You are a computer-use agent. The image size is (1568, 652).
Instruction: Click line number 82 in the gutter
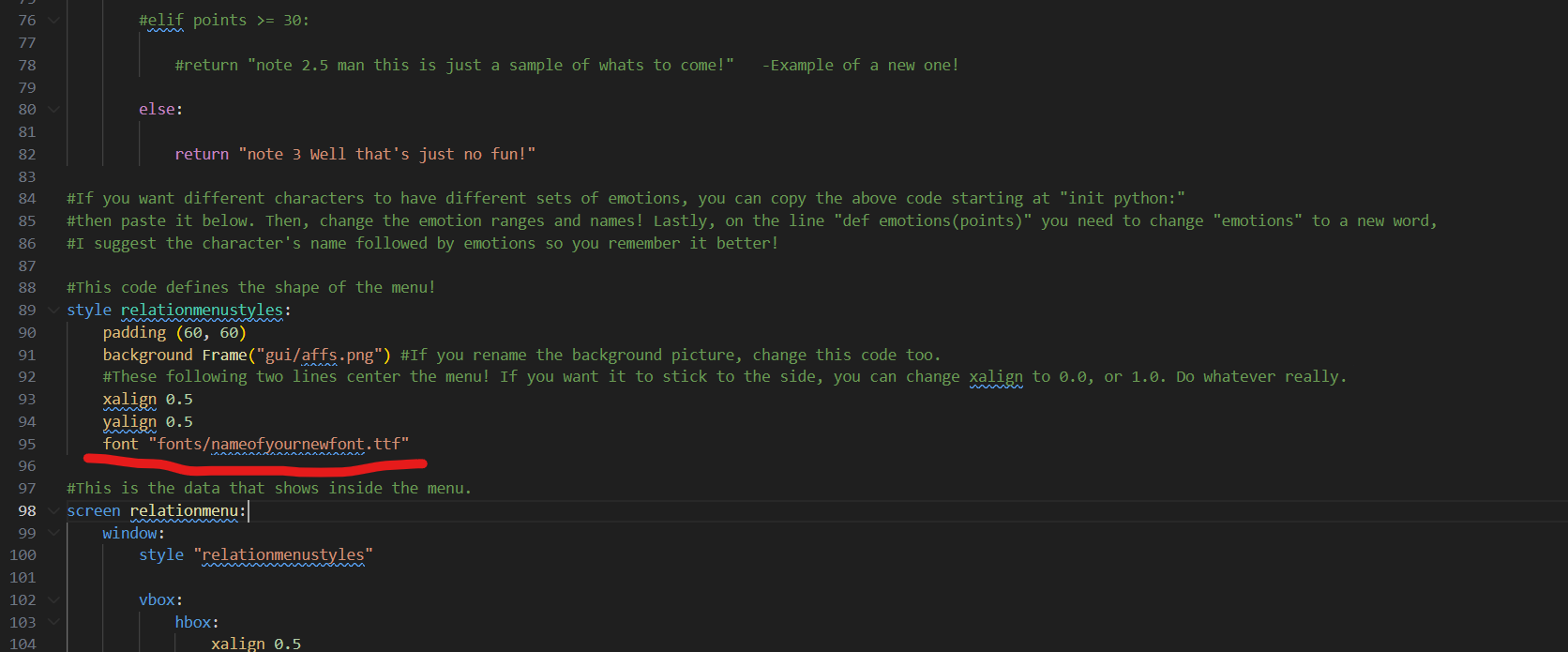click(x=27, y=154)
